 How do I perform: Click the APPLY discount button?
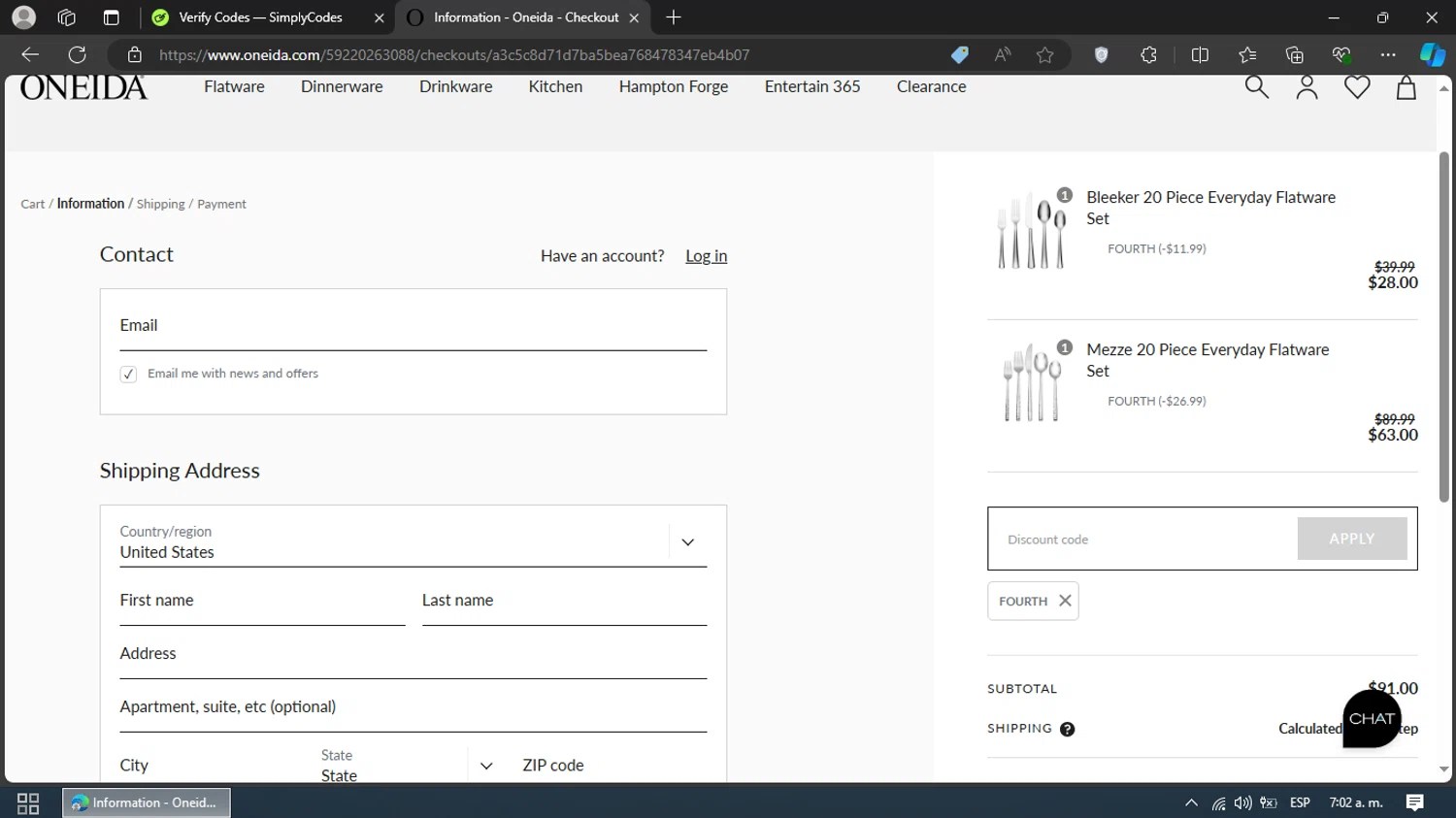point(1352,539)
